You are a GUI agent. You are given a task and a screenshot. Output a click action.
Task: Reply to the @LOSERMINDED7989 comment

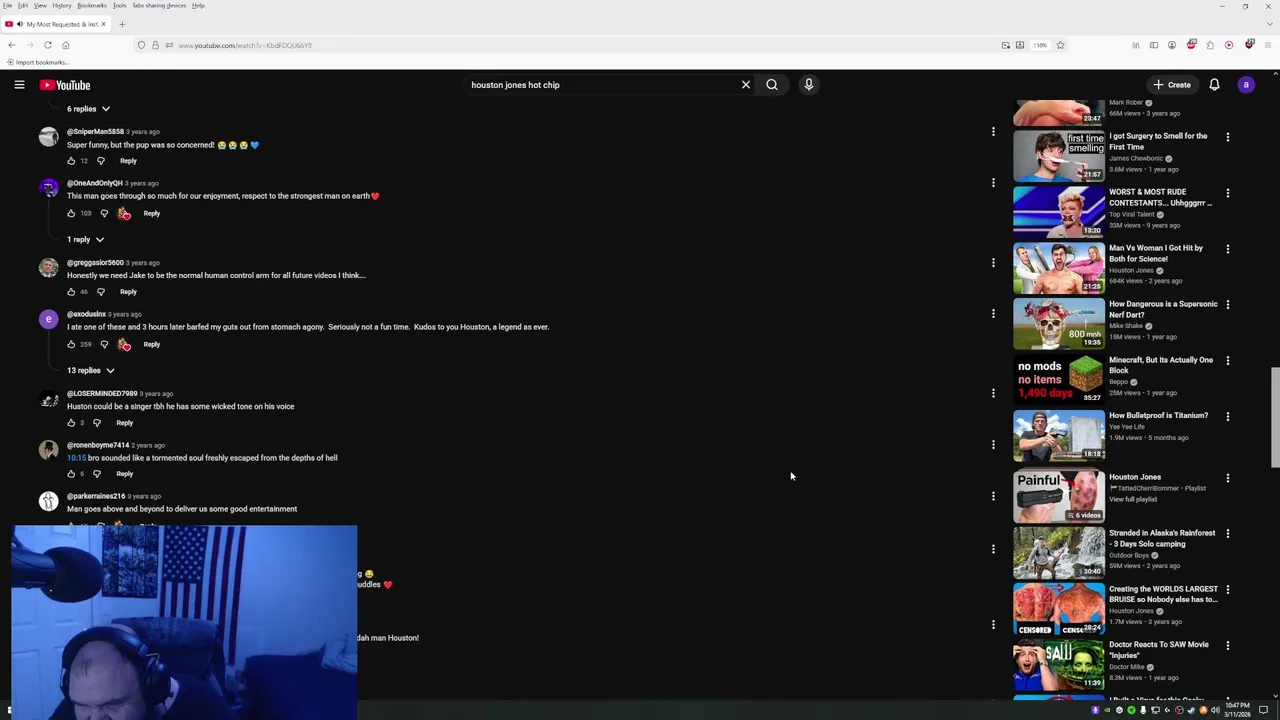[x=124, y=423]
